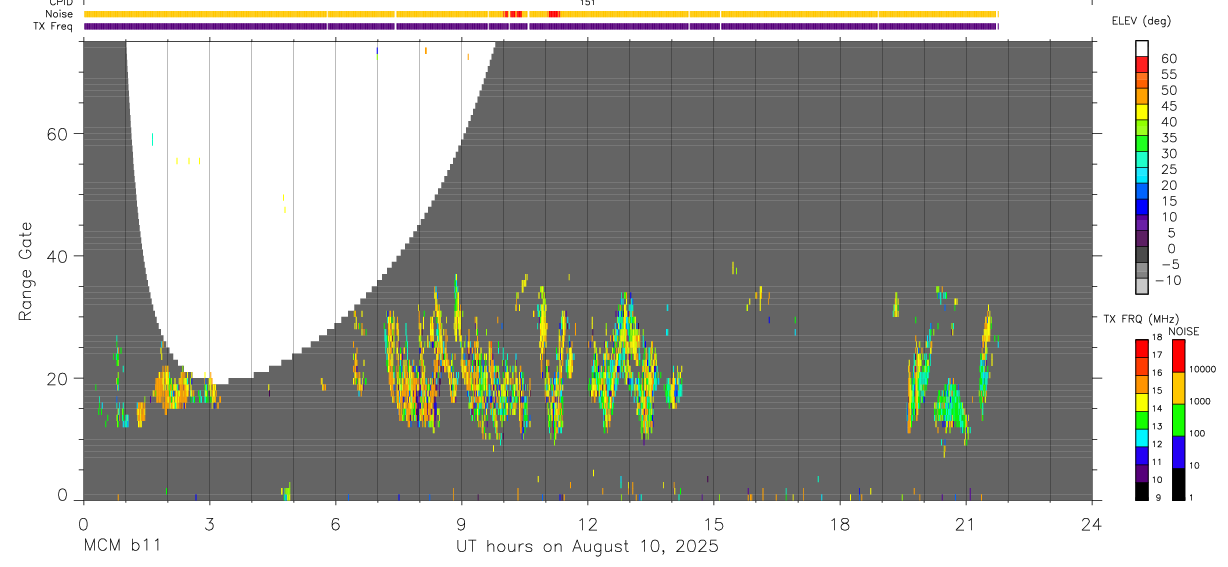The image size is (1228, 567).
Task: Click the green segment of NOISE color bar
Action: pos(1177,419)
